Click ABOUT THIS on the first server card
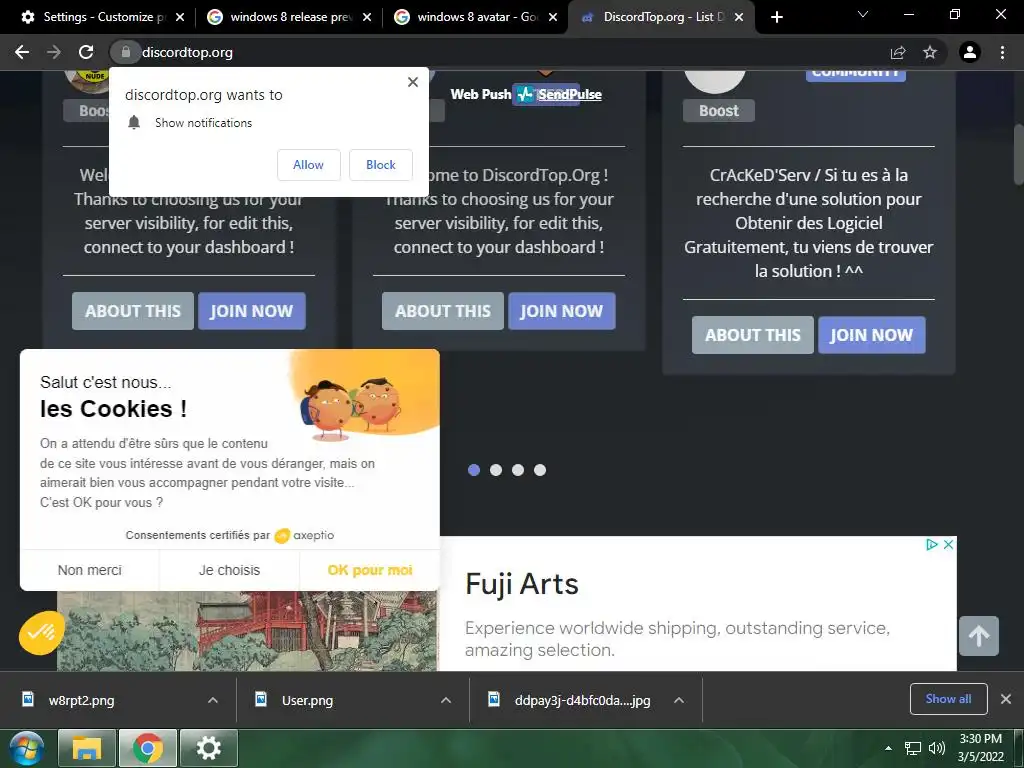1024x768 pixels. coord(133,311)
